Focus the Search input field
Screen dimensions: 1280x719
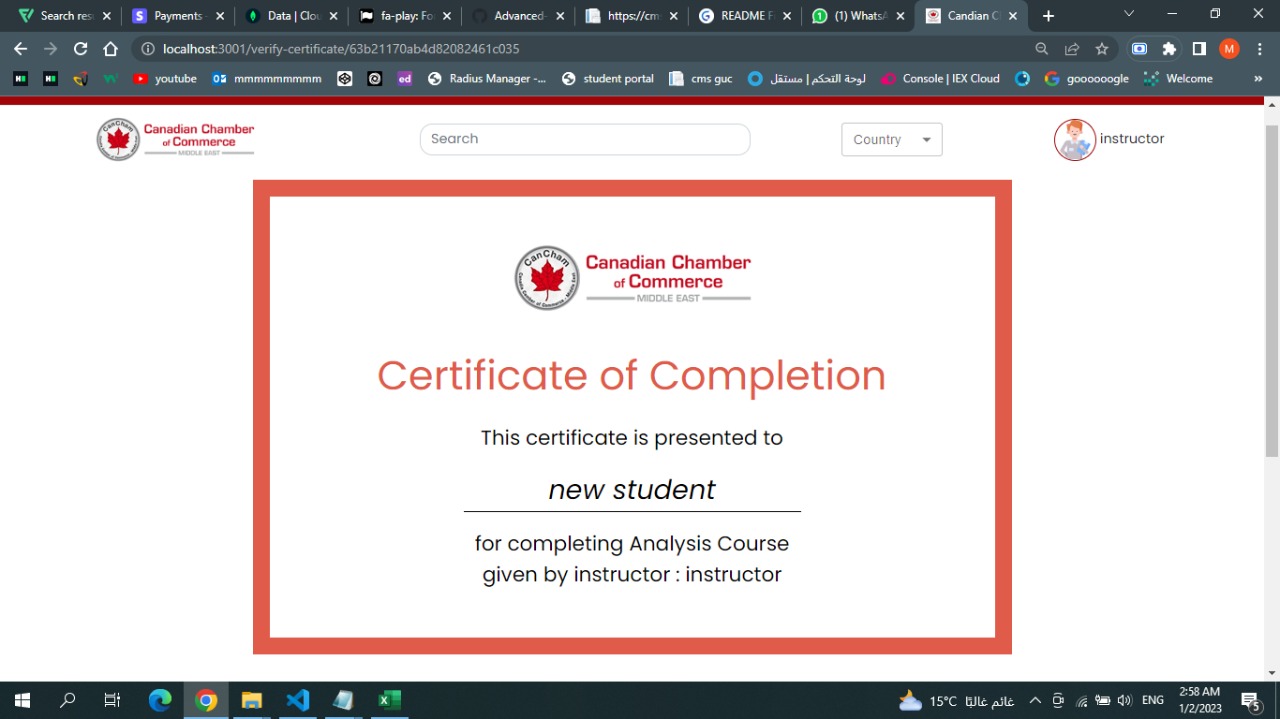[x=585, y=139]
